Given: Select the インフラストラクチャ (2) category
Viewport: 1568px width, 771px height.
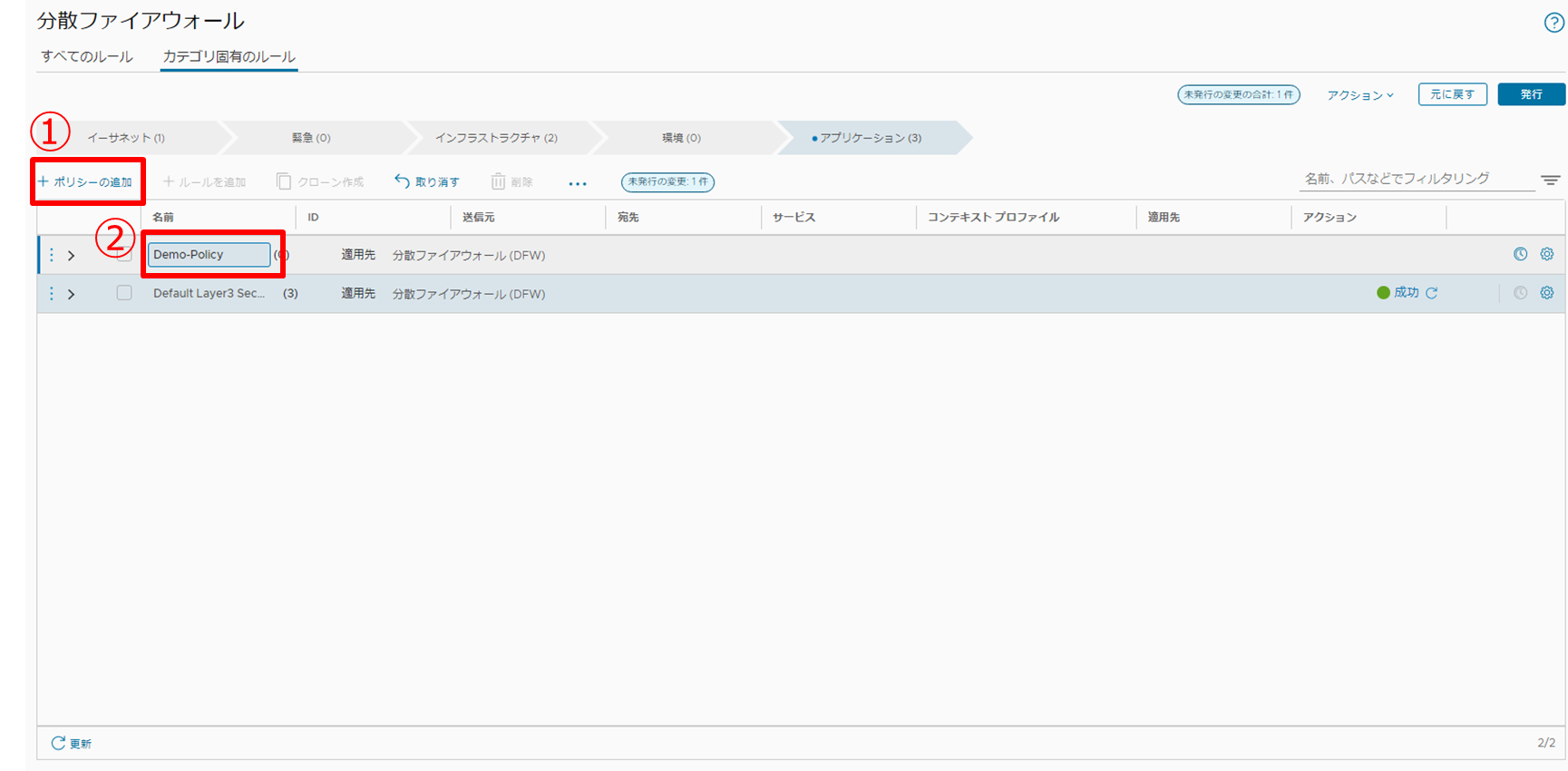Looking at the screenshot, I should [496, 138].
